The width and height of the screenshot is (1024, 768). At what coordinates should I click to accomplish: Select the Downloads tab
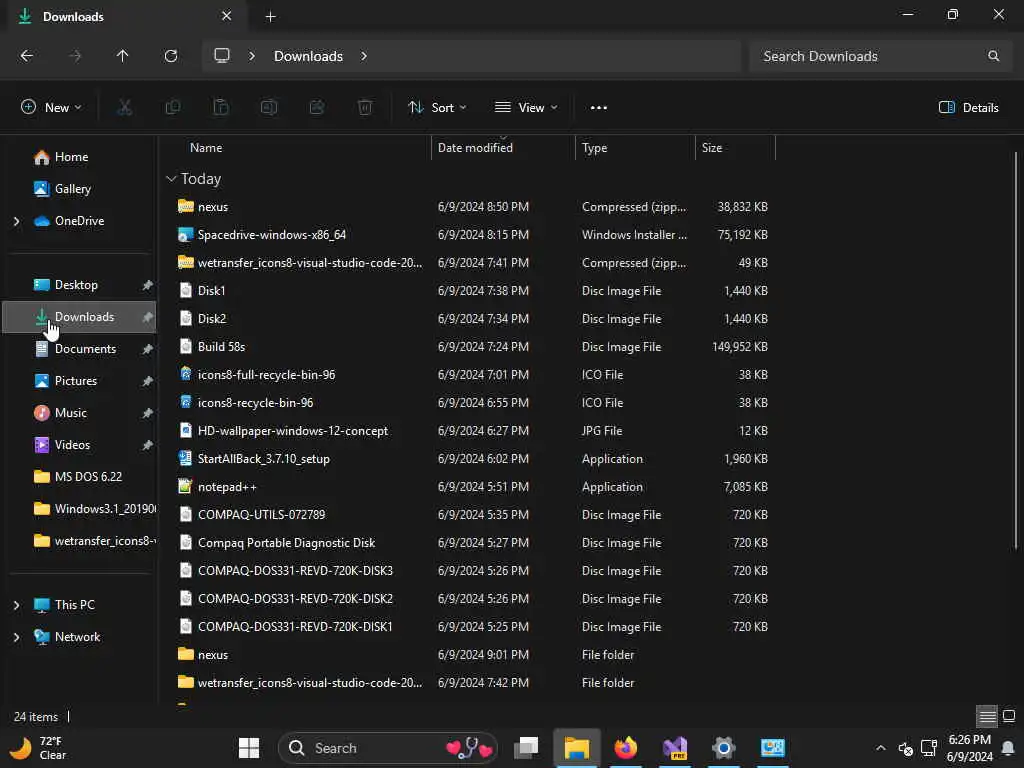[x=127, y=17]
